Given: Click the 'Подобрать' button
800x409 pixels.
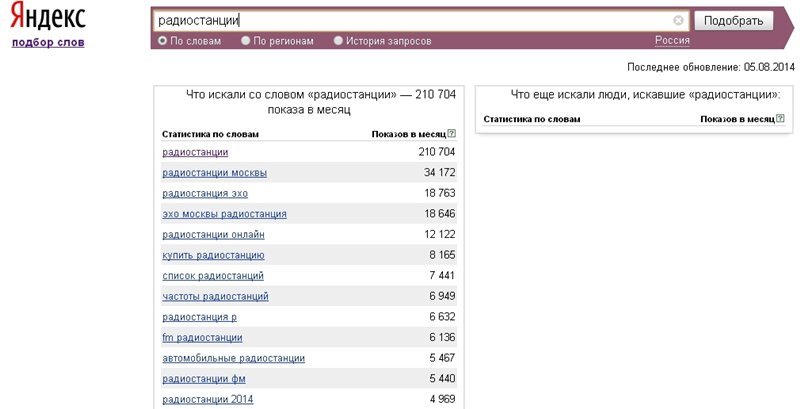Looking at the screenshot, I should pos(734,20).
